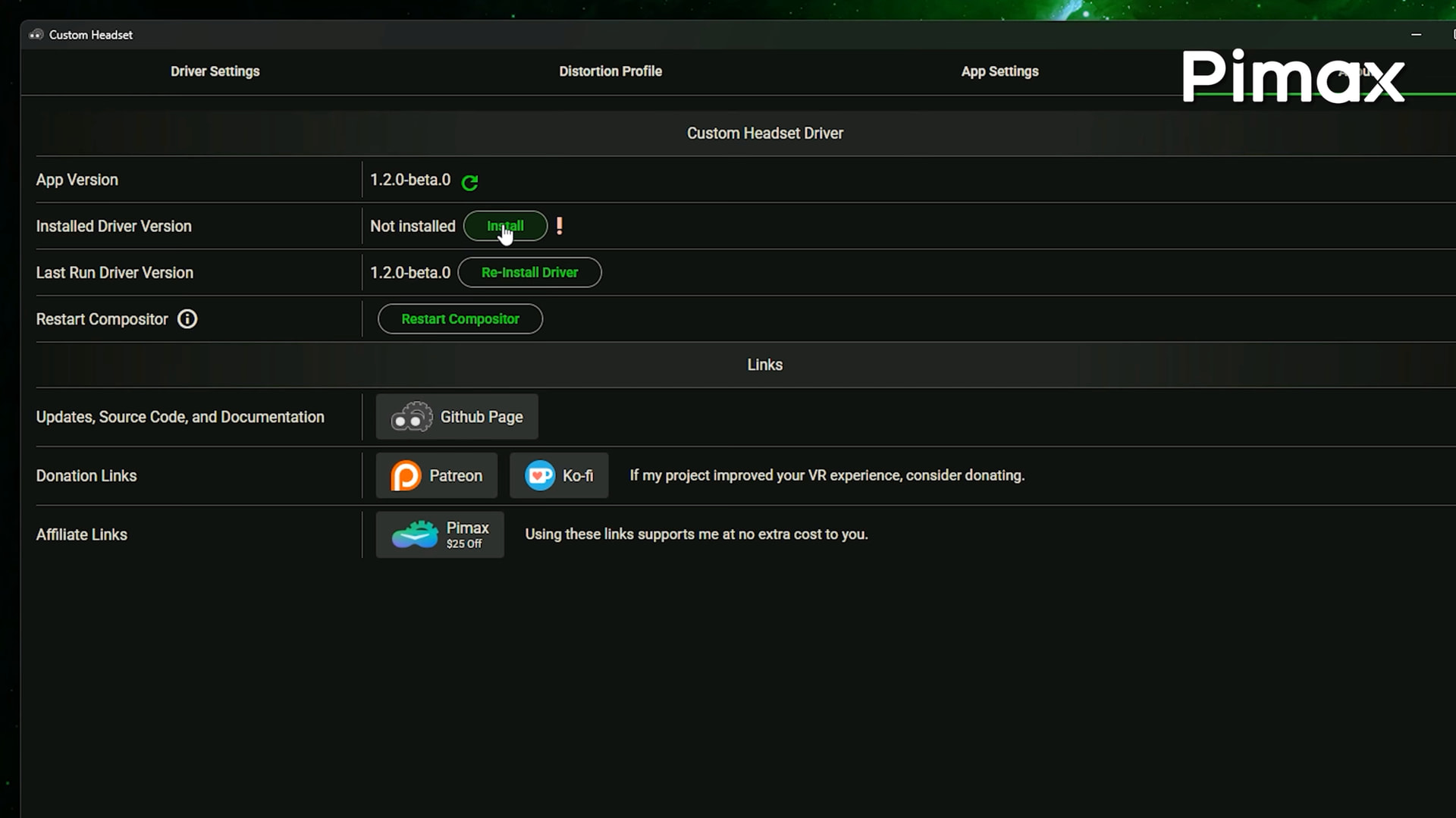The image size is (1456, 818).
Task: Install the driver with the Install button
Action: pos(506,226)
